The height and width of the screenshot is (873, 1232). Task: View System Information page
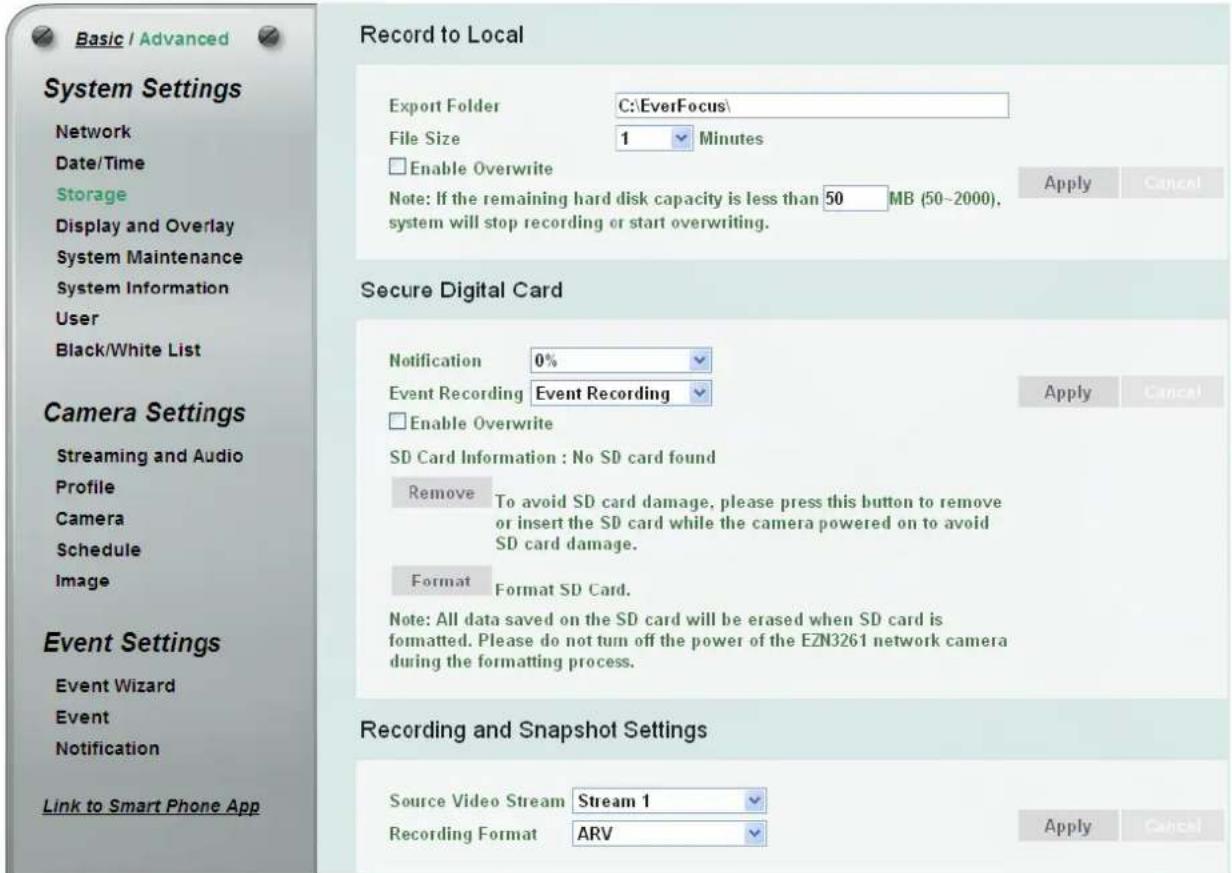point(144,288)
